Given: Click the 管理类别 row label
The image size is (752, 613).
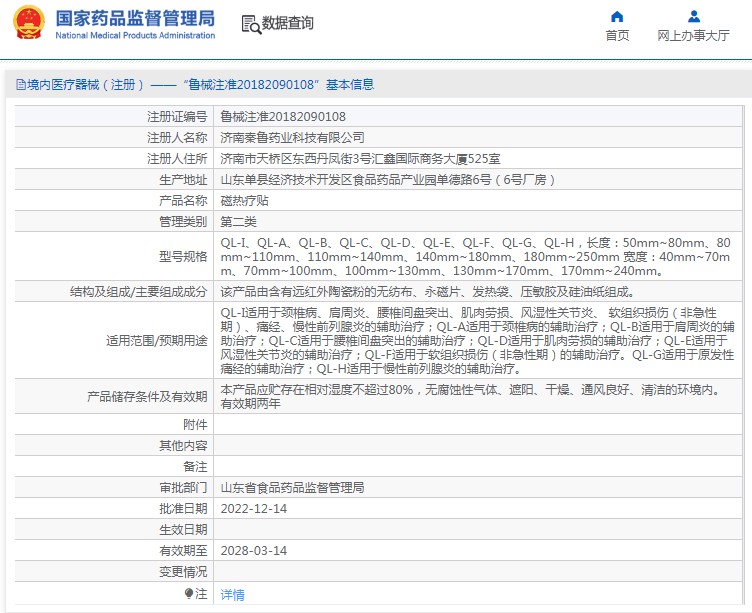Looking at the screenshot, I should click(183, 222).
